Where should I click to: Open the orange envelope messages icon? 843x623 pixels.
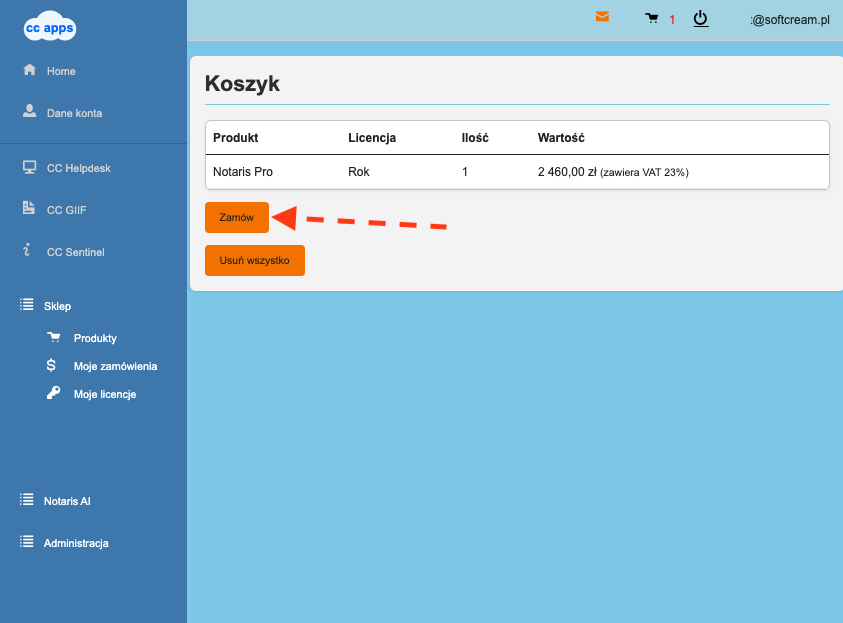click(x=602, y=17)
